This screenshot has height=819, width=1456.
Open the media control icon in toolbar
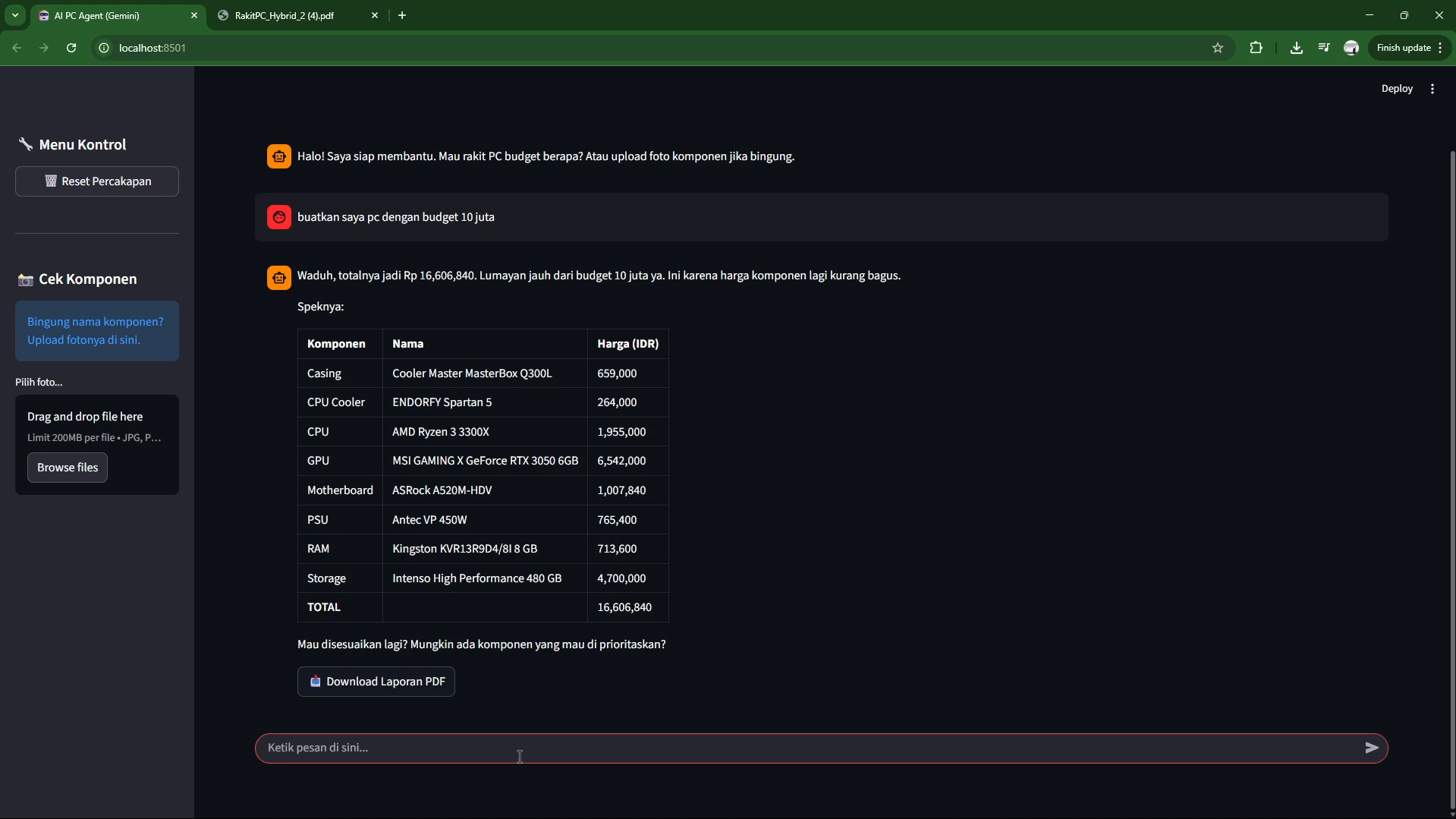[x=1324, y=48]
